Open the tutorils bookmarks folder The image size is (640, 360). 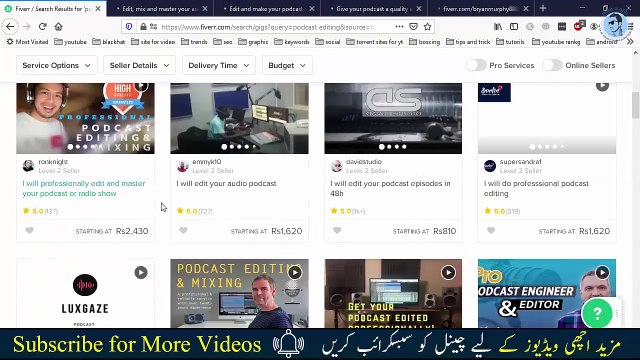510,42
